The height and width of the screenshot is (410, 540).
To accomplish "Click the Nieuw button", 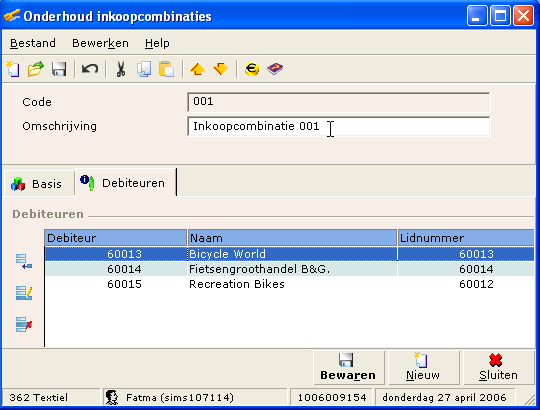I will tap(423, 367).
